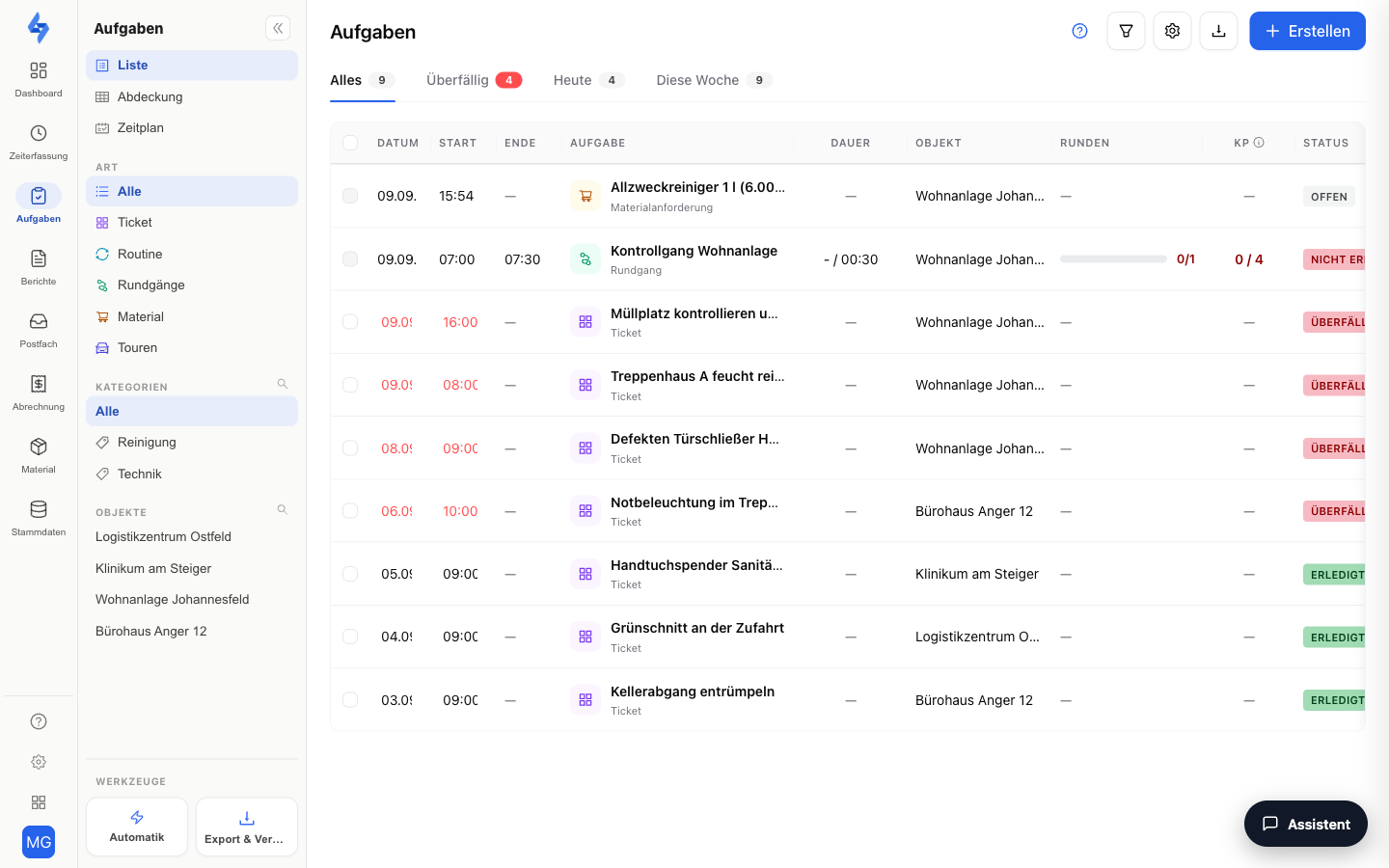Open table settings gear icon
This screenshot has height=868, width=1389.
(x=1172, y=31)
